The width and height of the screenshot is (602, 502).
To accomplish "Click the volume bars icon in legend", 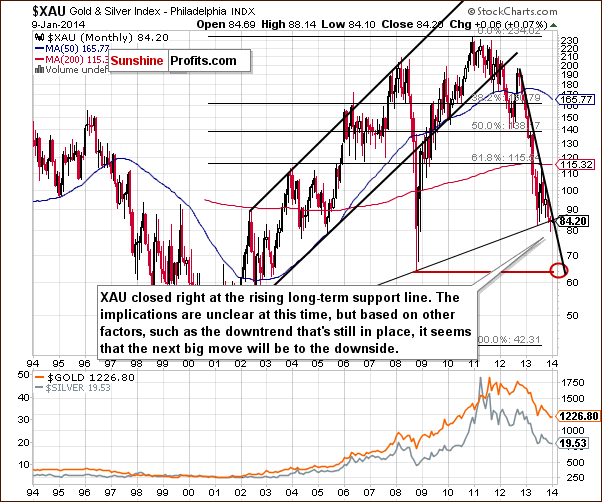I will click(x=39, y=70).
